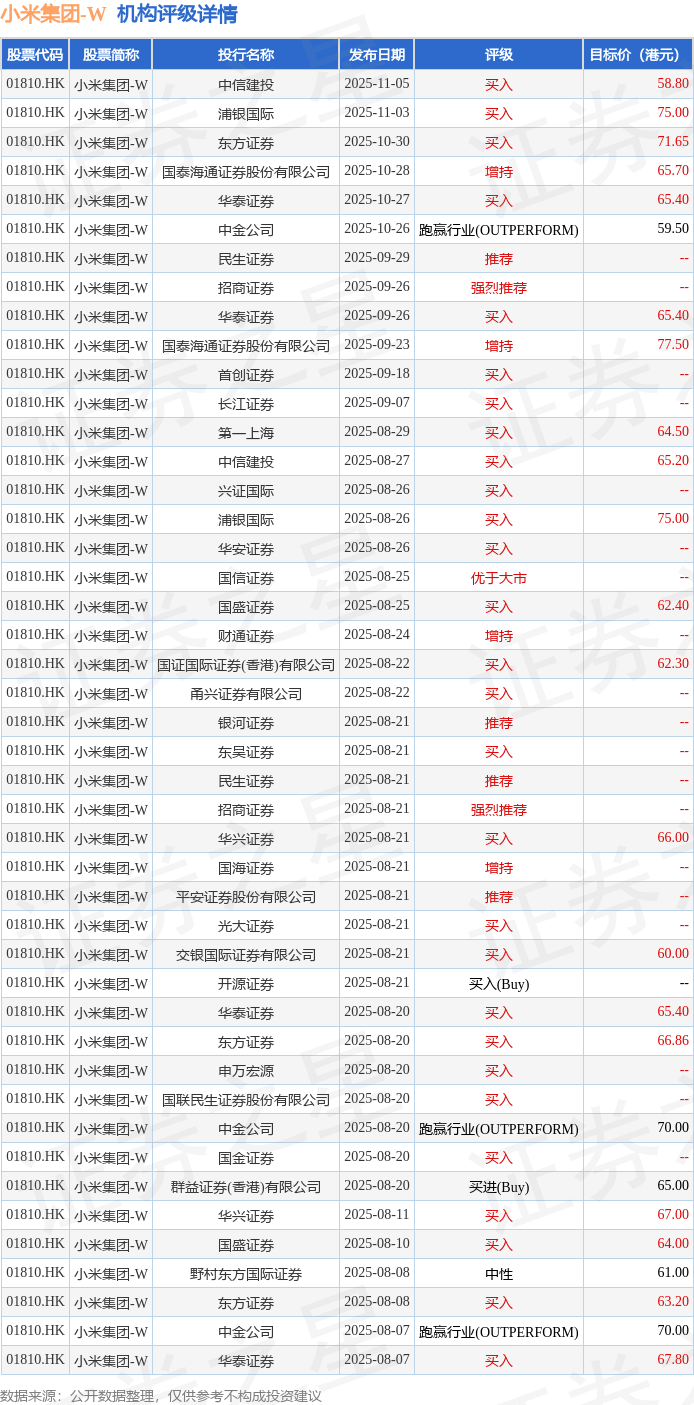Click the 股票代码 column header
The height and width of the screenshot is (1405, 694).
[35, 55]
